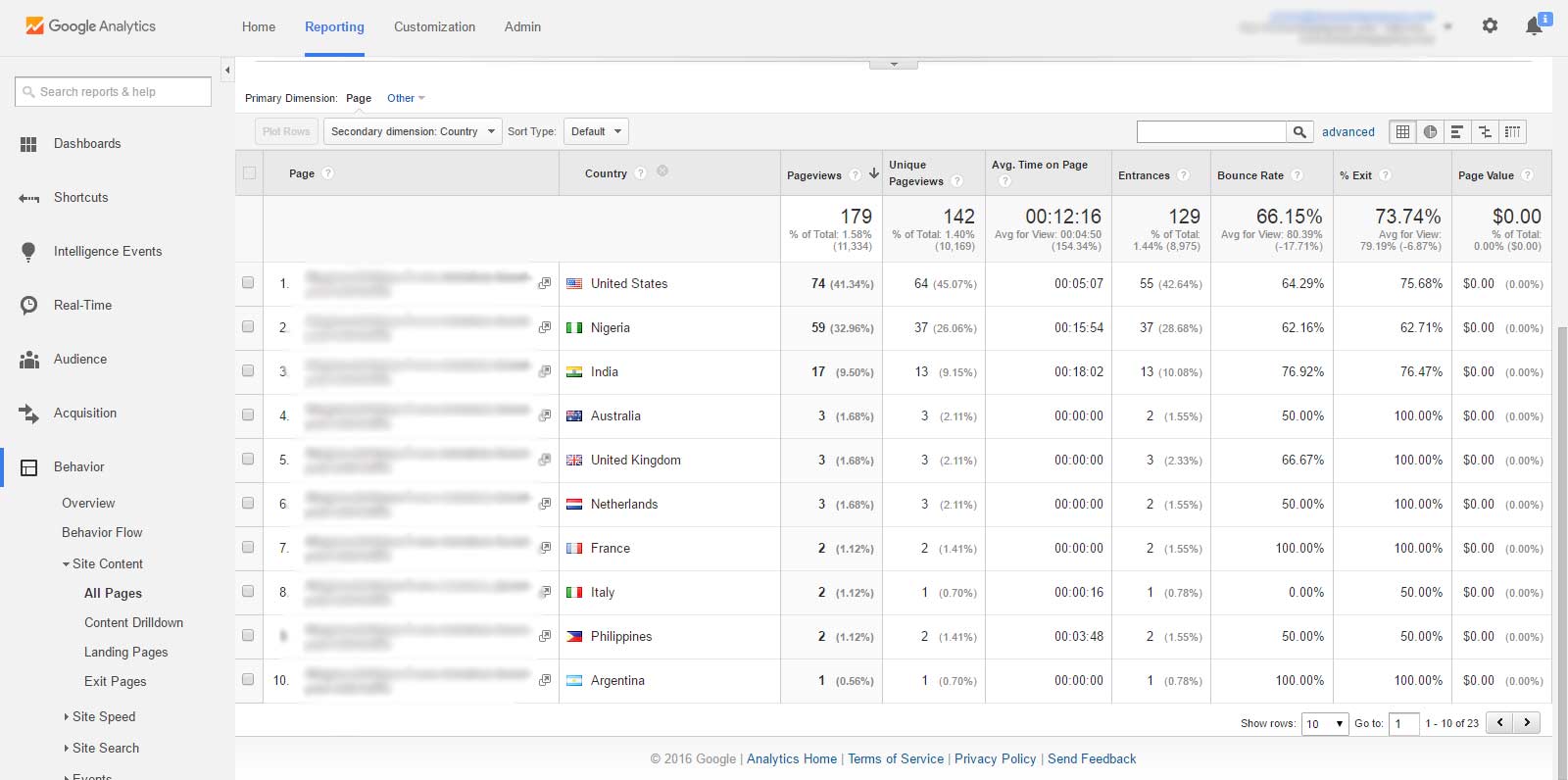
Task: Open Terms of Service link
Action: click(896, 758)
